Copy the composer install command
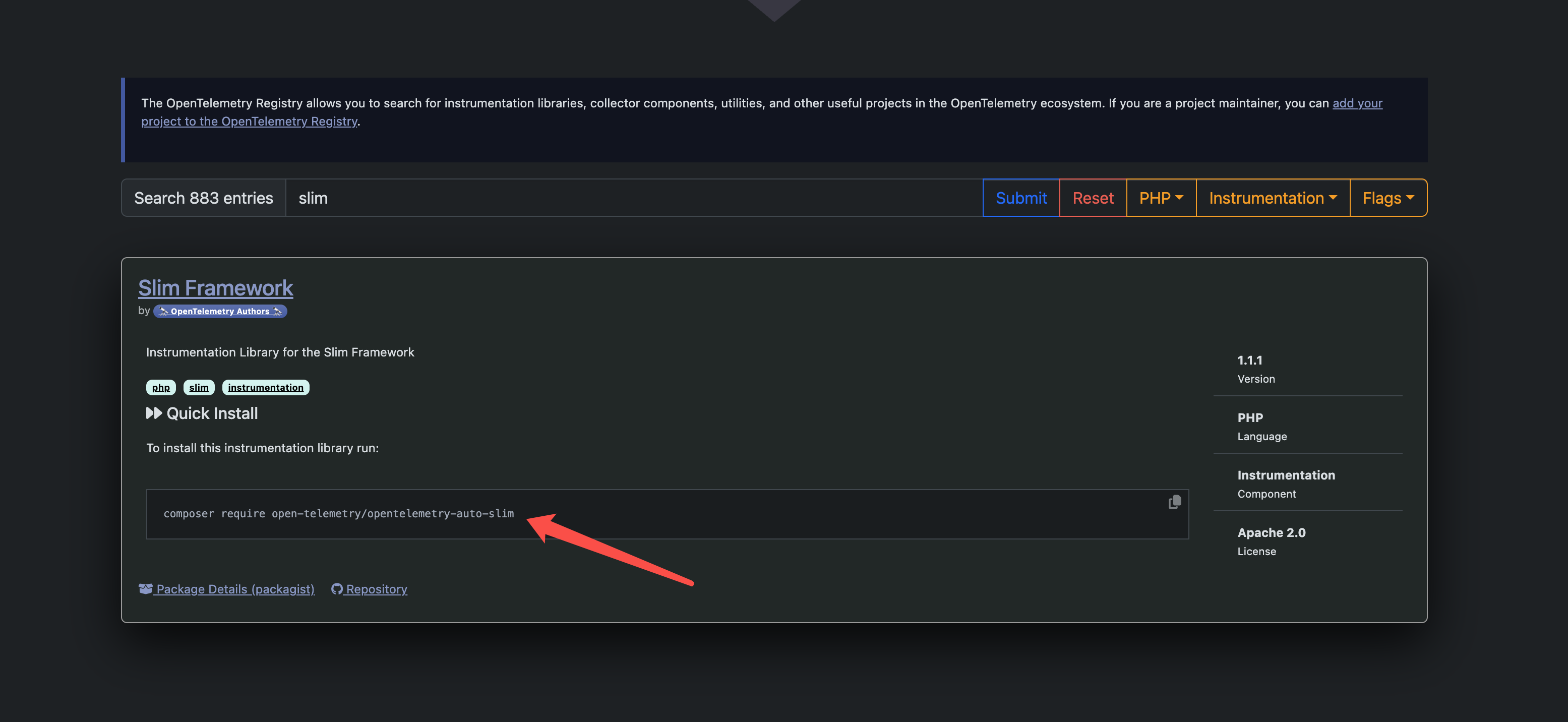Screen dimensions: 1568x722 [1174, 502]
